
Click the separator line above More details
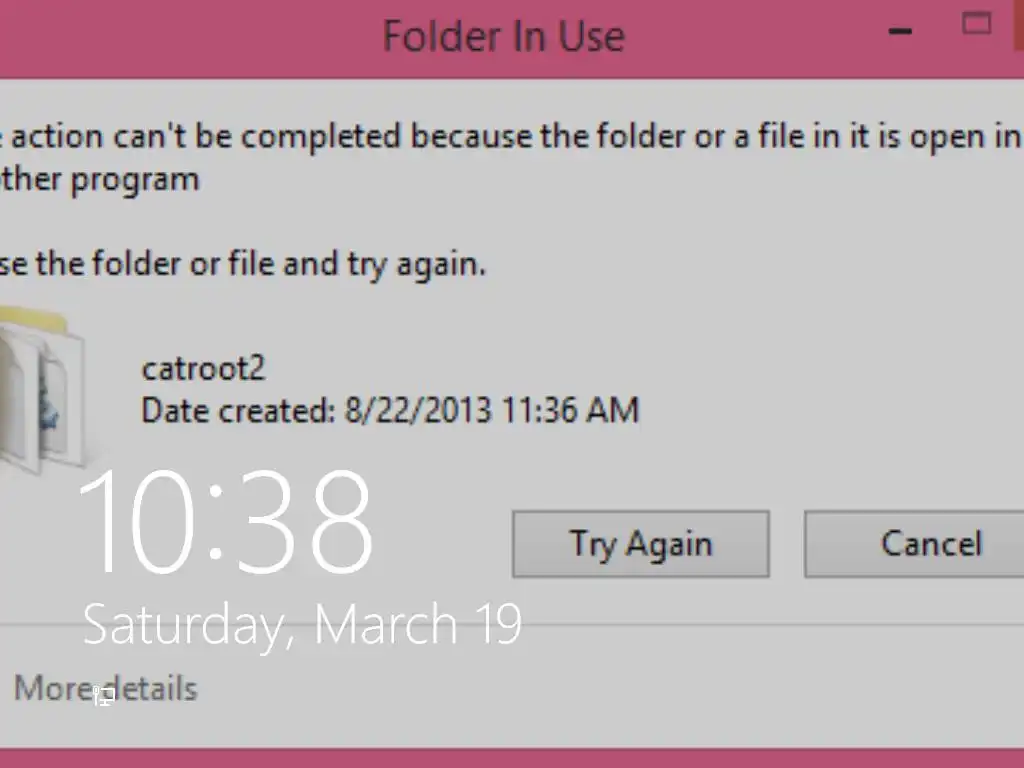click(x=700, y=626)
